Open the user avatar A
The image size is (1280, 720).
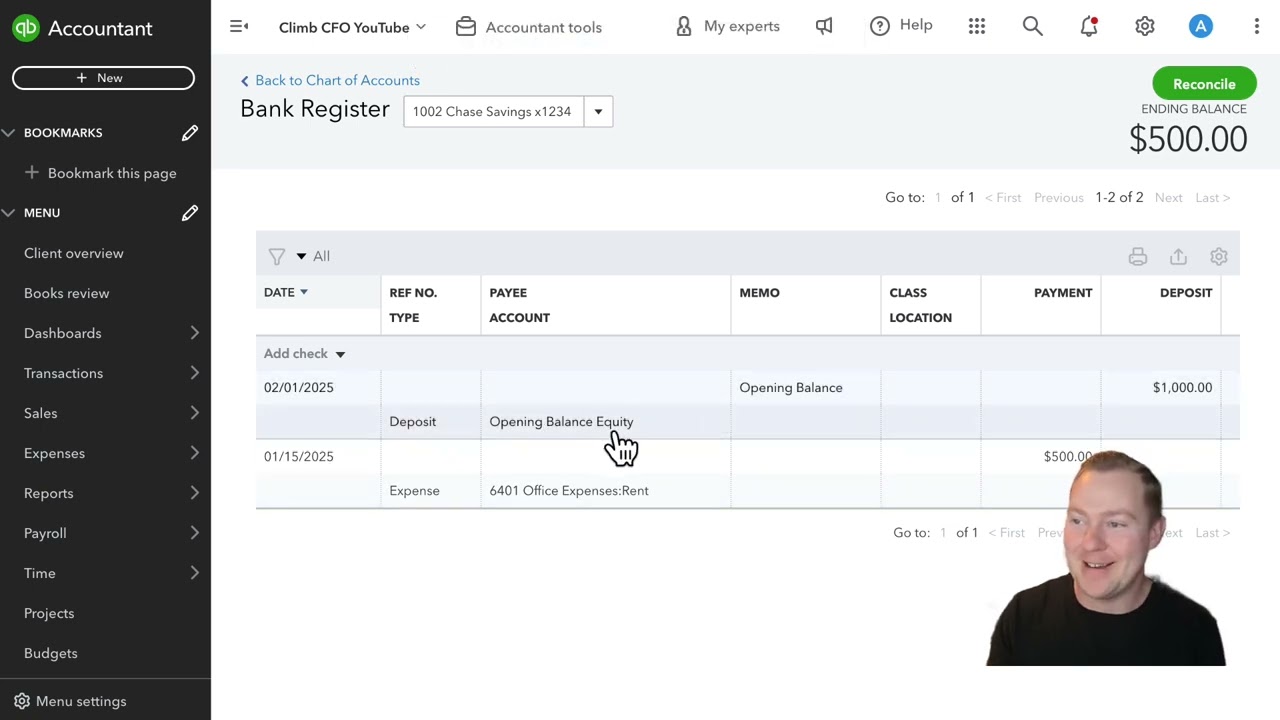coord(1201,27)
